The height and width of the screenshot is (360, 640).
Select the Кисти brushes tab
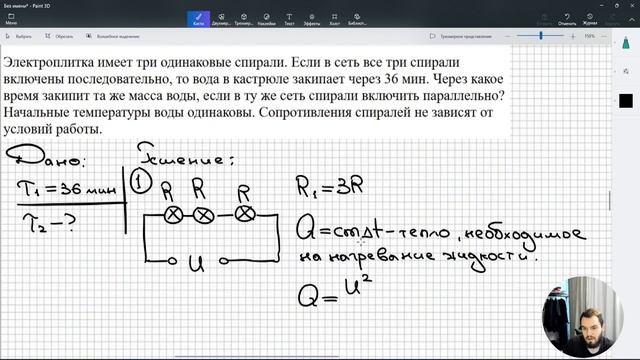[199, 19]
